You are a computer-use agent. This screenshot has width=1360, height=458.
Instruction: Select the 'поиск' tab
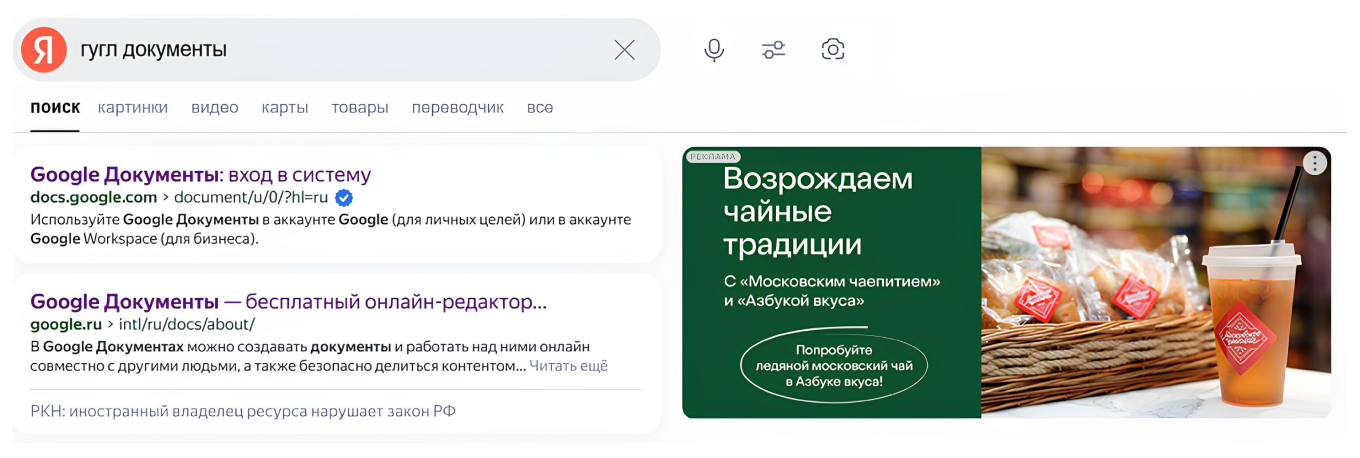pos(55,108)
